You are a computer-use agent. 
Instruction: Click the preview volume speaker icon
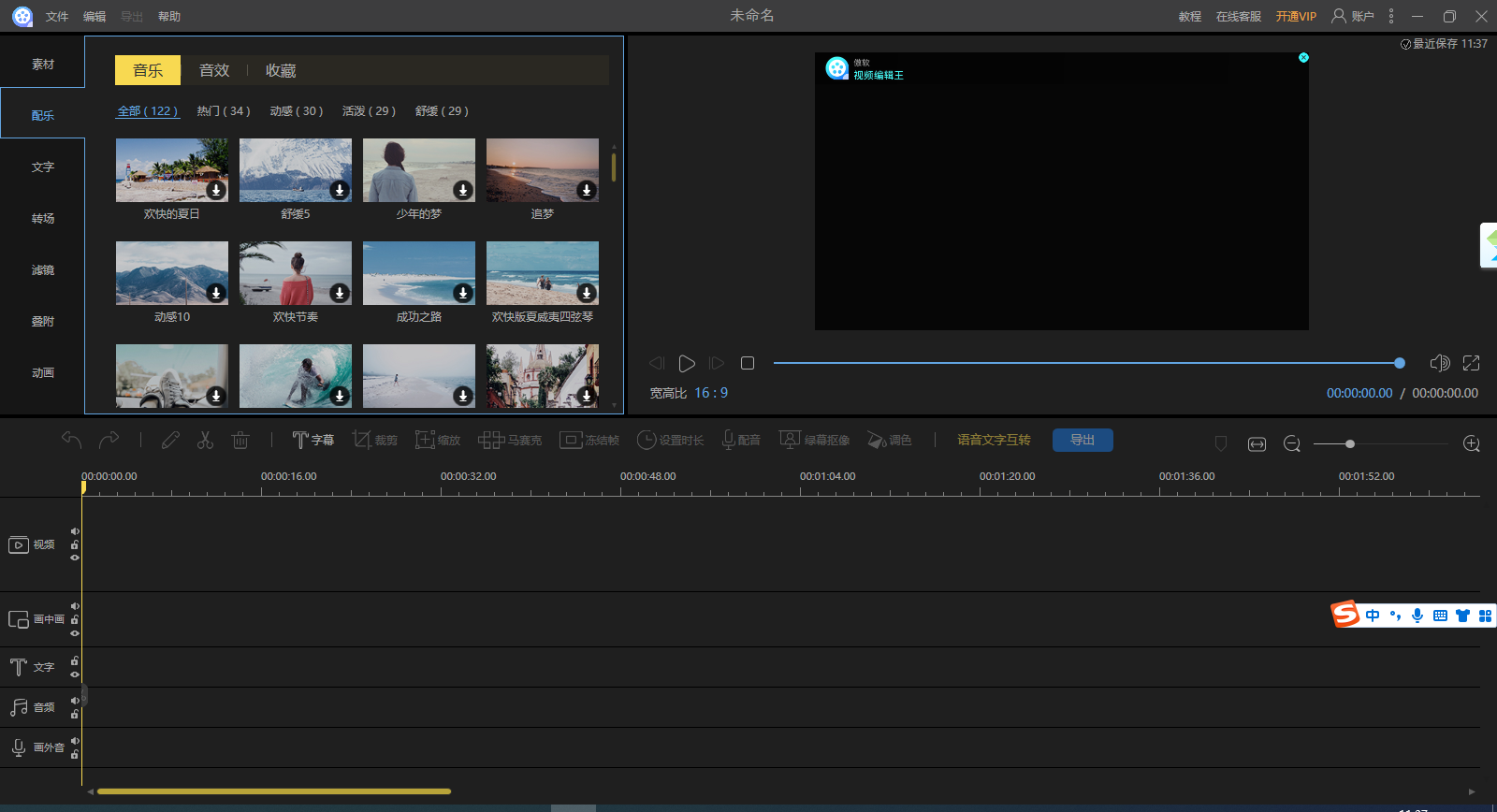1439,363
